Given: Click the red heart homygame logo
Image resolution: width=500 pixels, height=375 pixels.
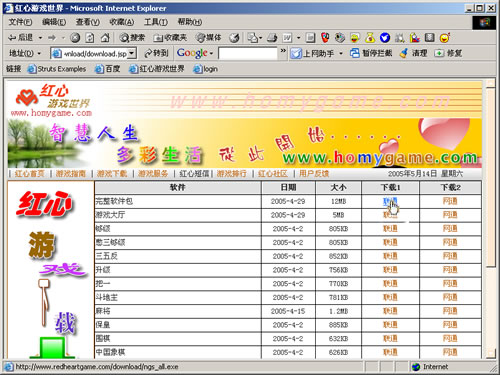Looking at the screenshot, I should pos(27,98).
